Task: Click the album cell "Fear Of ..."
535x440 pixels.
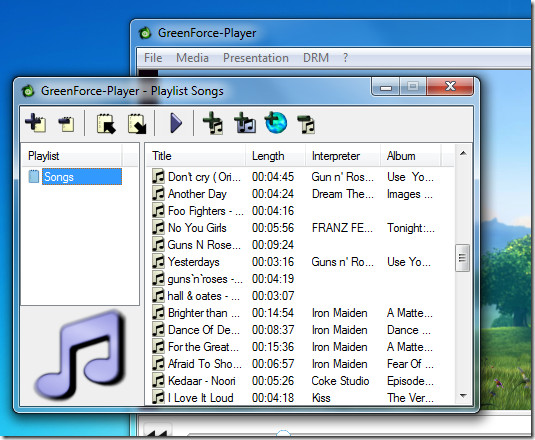Action: point(410,364)
